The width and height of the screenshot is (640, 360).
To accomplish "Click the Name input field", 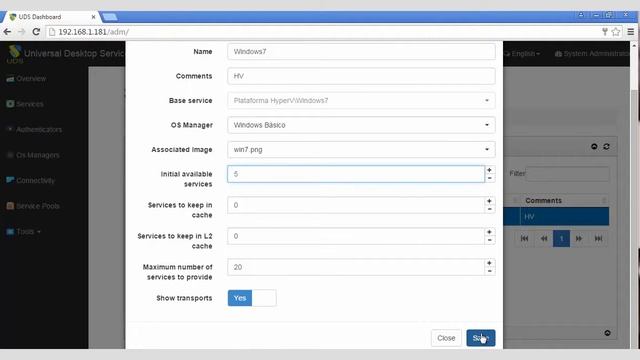I will (361, 51).
